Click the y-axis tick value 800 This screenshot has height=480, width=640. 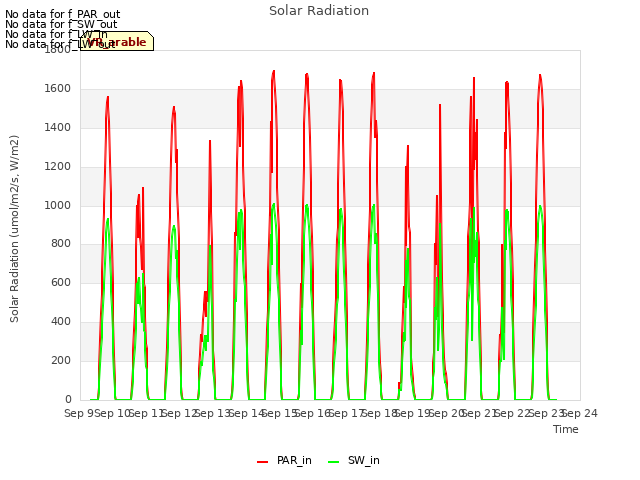pos(61,244)
